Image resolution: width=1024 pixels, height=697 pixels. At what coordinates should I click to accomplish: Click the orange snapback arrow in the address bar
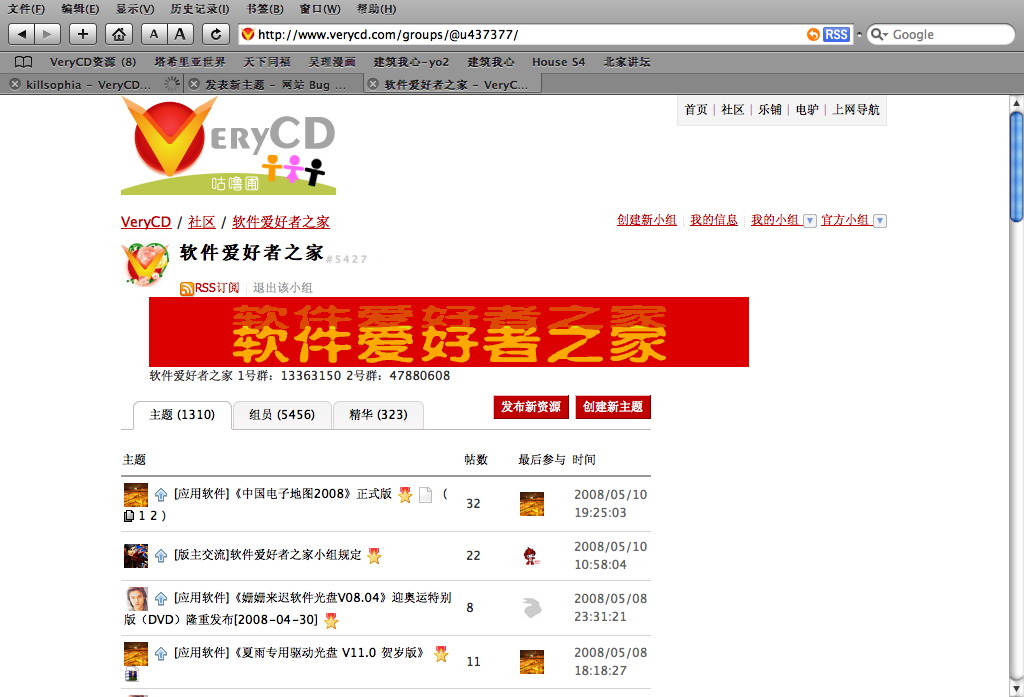813,35
